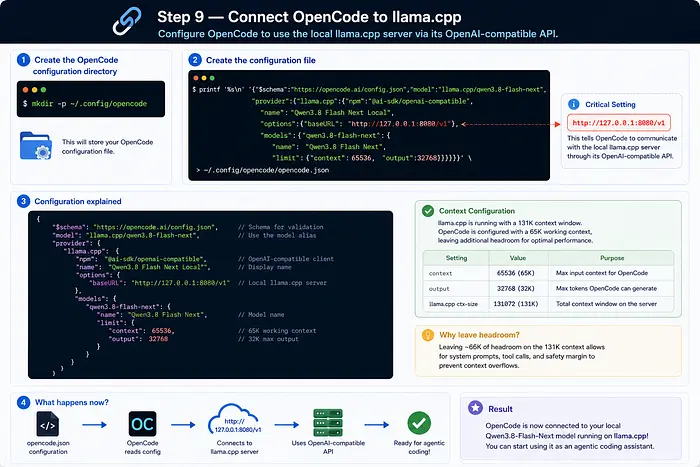Click the Uses OpenAI-compatible API label
The width and height of the screenshot is (700, 467).
(x=328, y=447)
